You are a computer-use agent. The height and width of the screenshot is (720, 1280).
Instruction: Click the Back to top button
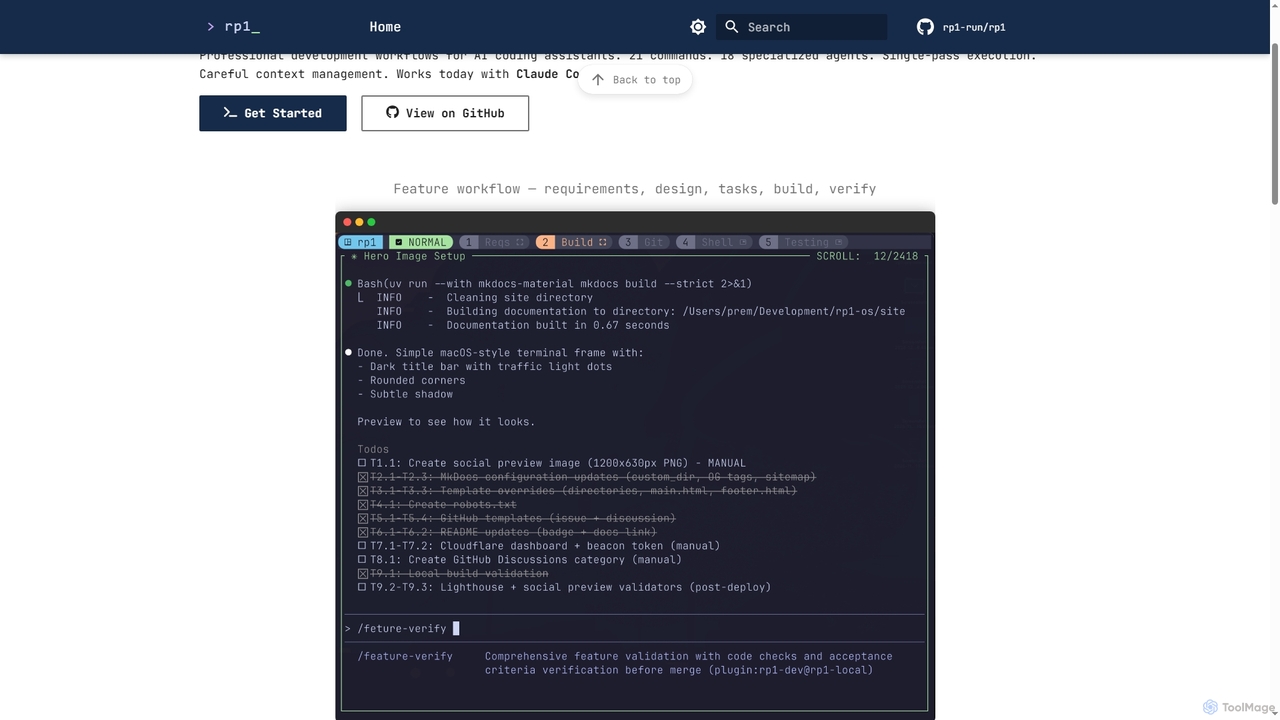[x=635, y=80]
